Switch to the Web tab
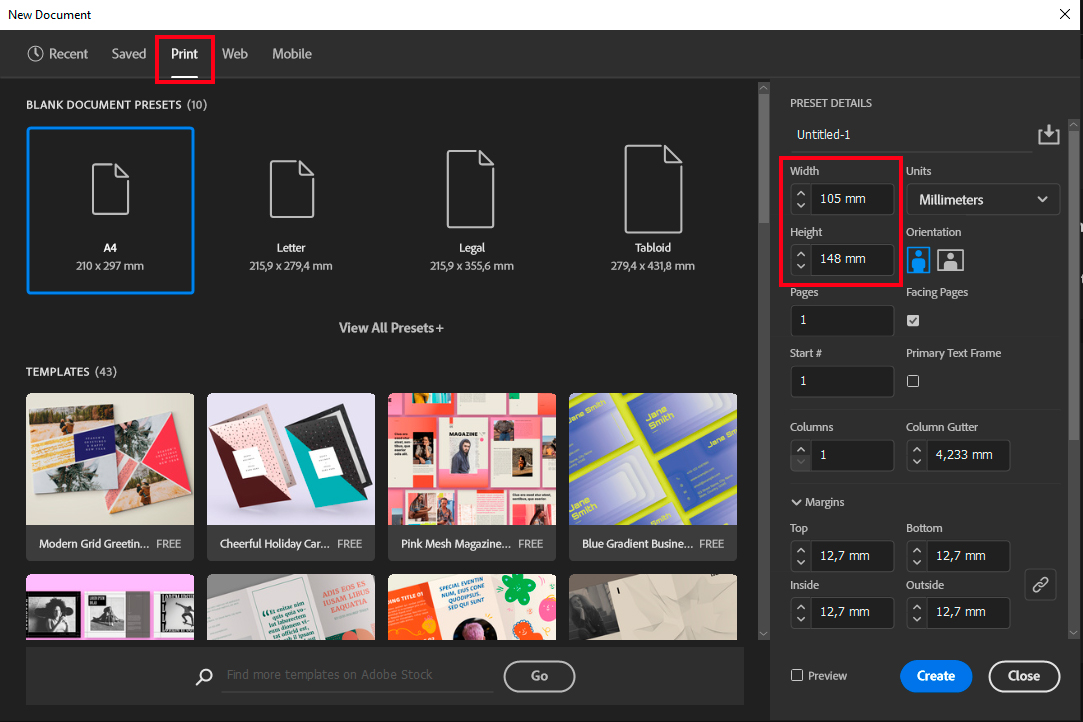This screenshot has height=722, width=1083. pos(235,54)
